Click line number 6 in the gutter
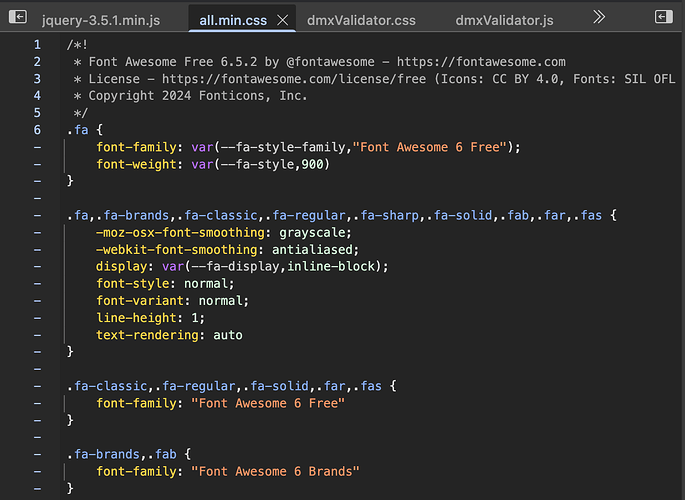This screenshot has height=500, width=685. tap(37, 130)
